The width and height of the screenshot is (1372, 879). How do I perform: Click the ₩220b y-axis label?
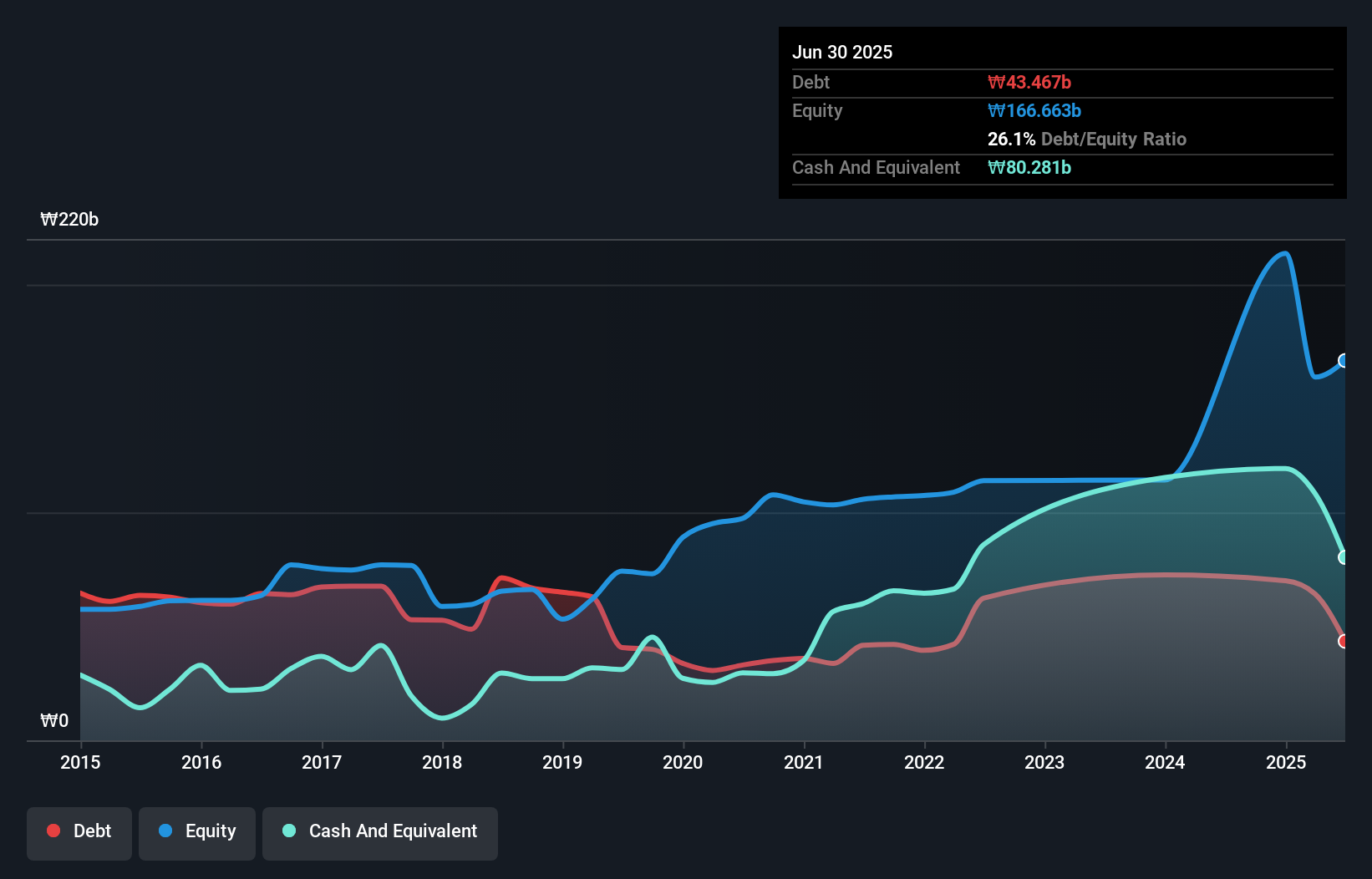click(69, 220)
